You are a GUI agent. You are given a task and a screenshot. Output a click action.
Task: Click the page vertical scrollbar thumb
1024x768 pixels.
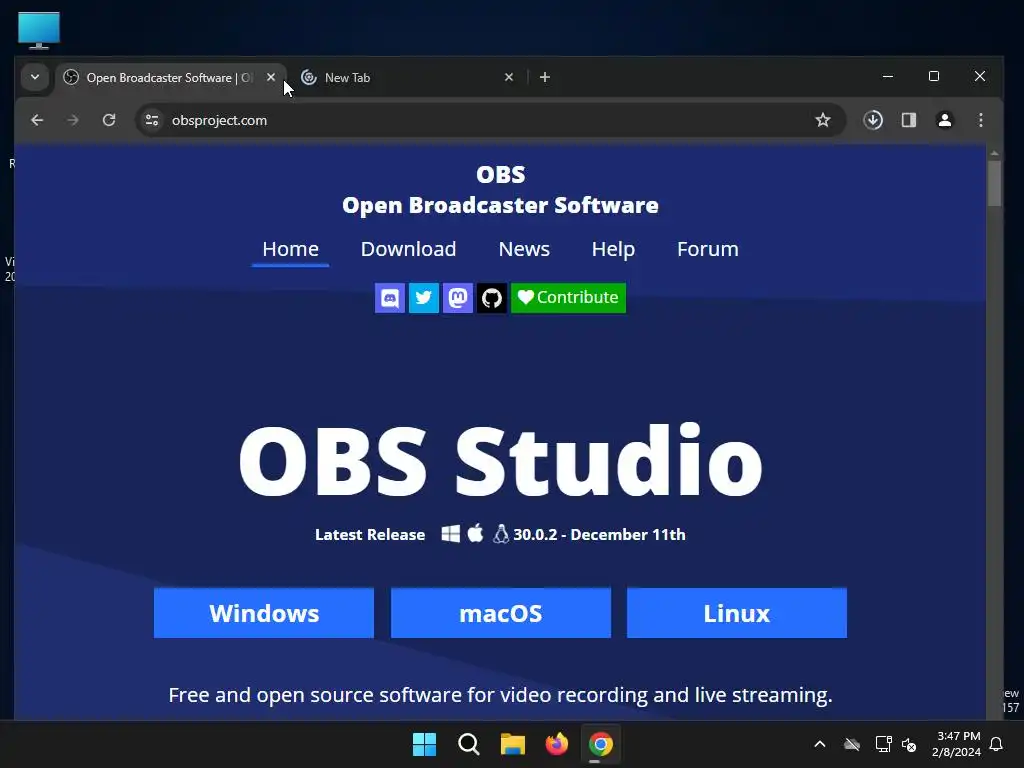(x=995, y=183)
